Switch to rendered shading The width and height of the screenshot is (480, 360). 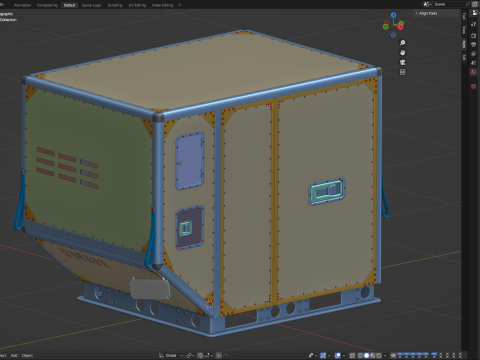pos(378,355)
